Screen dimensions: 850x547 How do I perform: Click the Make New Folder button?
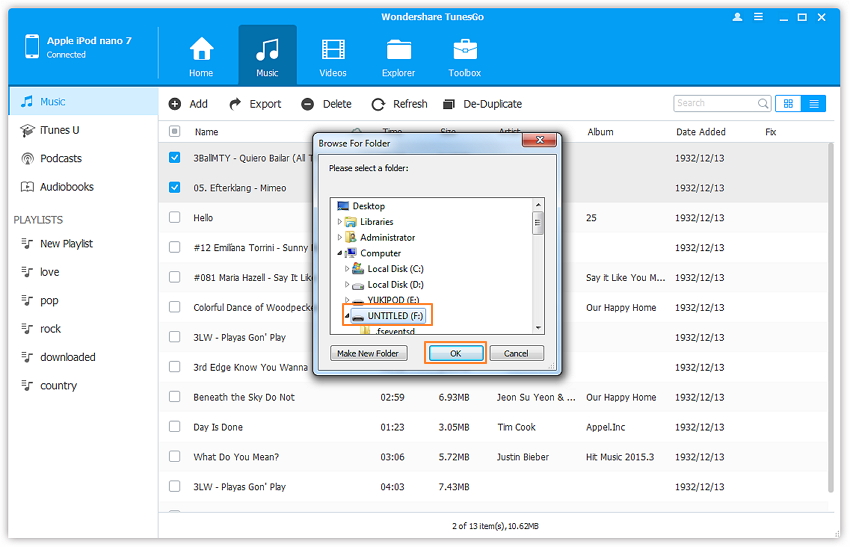click(367, 353)
